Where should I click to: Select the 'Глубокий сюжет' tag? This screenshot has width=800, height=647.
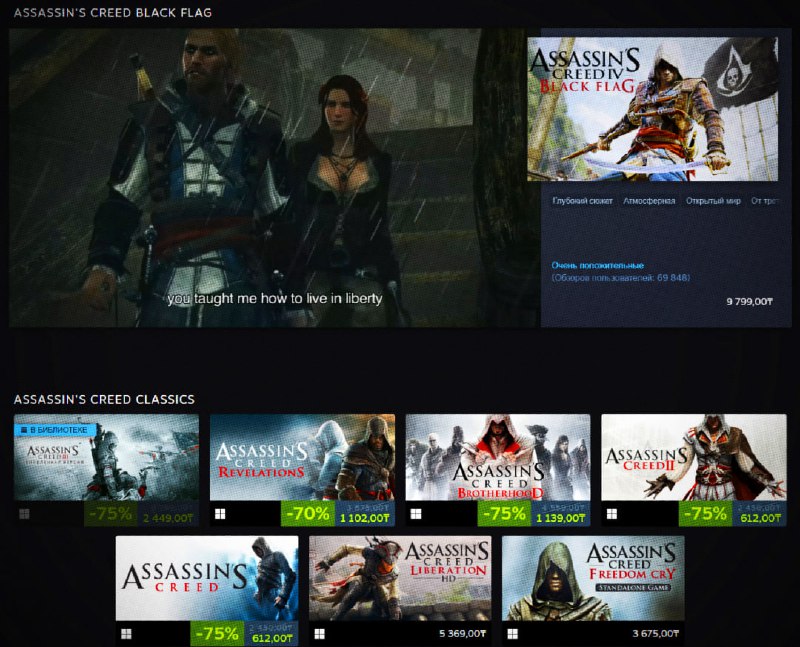582,201
